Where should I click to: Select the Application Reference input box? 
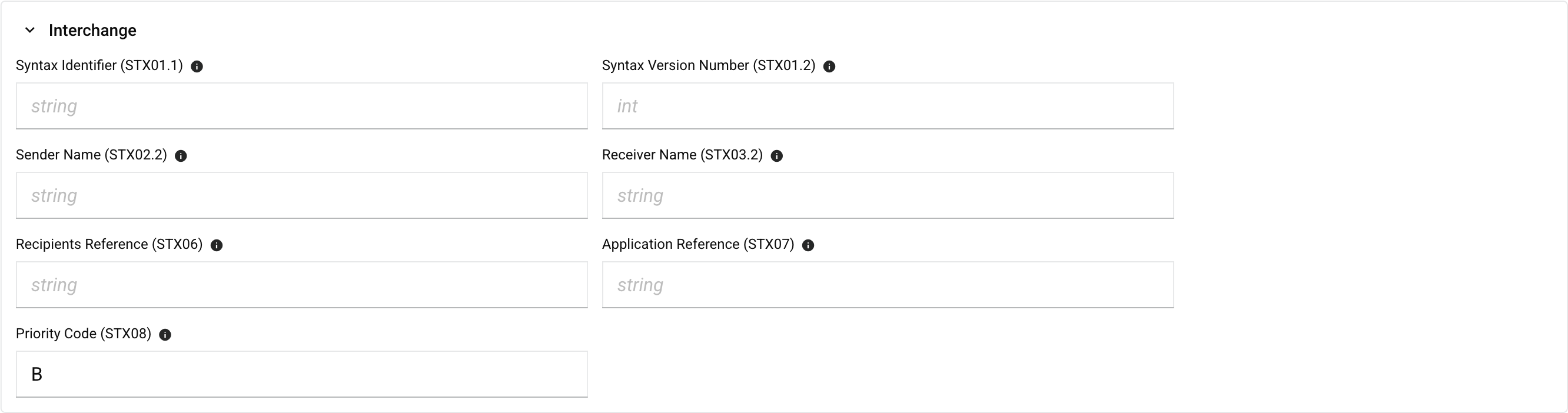888,285
